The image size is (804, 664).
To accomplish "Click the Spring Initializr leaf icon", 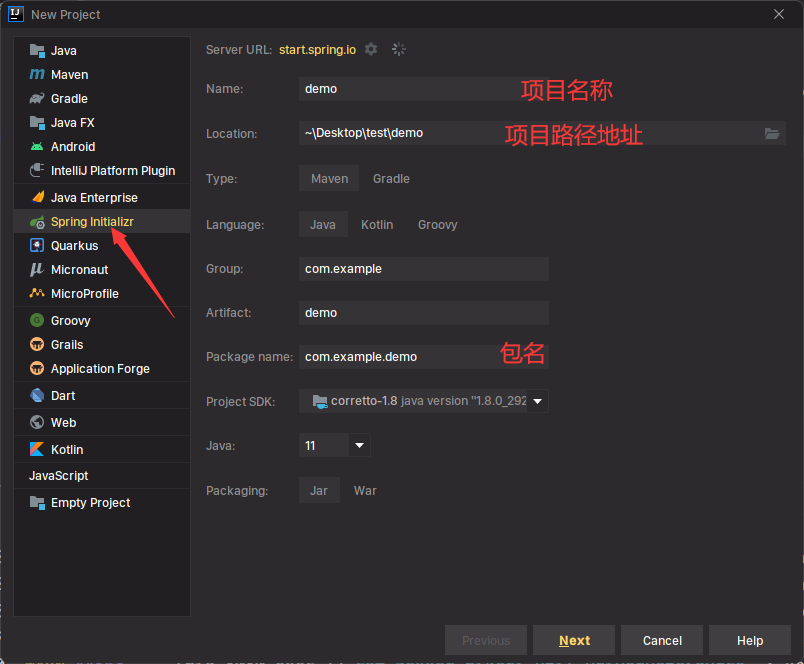I will 37,222.
